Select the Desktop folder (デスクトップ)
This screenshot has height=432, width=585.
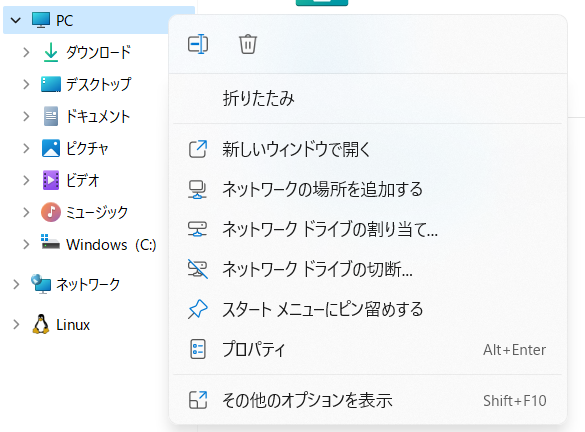[98, 84]
